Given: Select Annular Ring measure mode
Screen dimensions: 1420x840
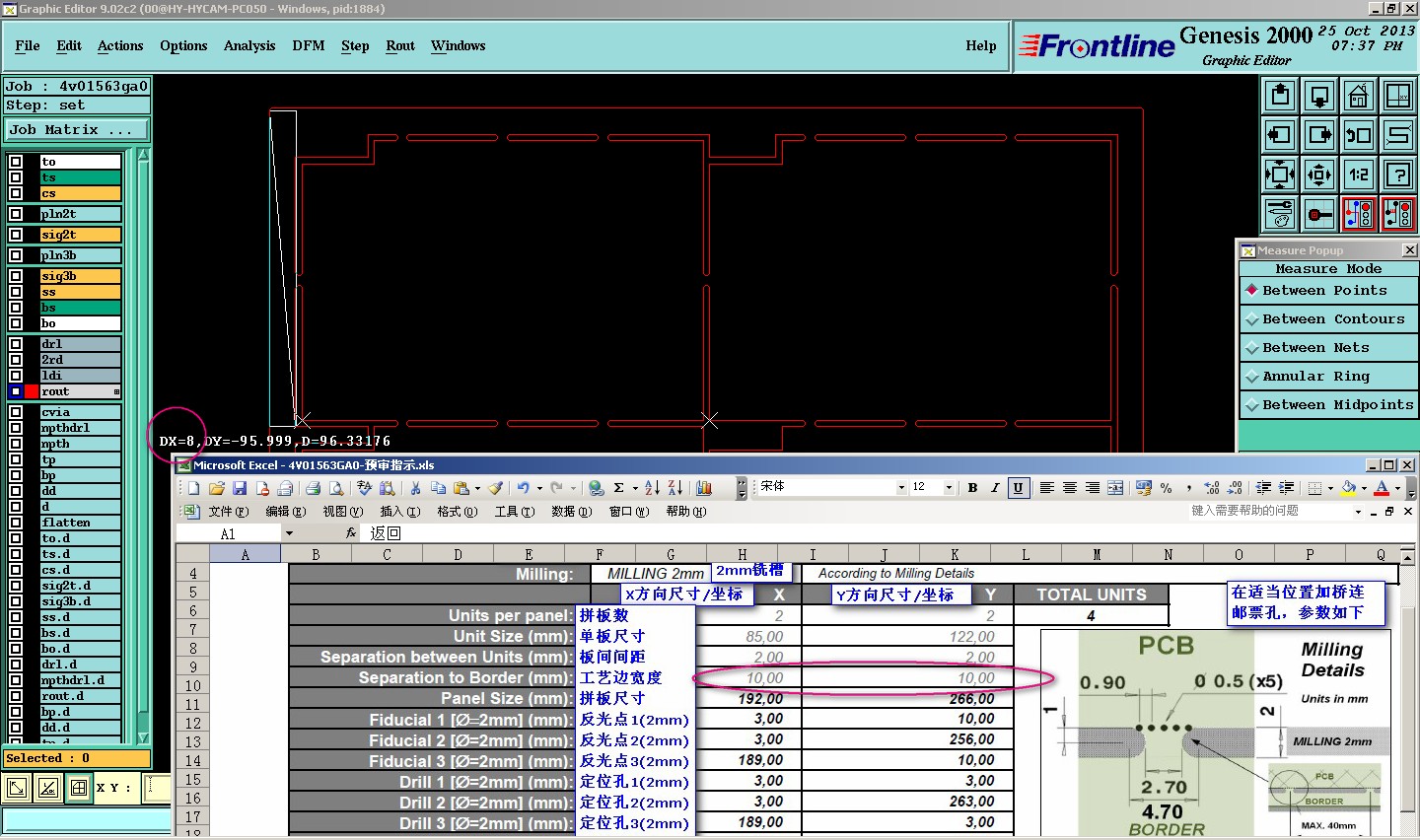Looking at the screenshot, I should [x=1329, y=377].
